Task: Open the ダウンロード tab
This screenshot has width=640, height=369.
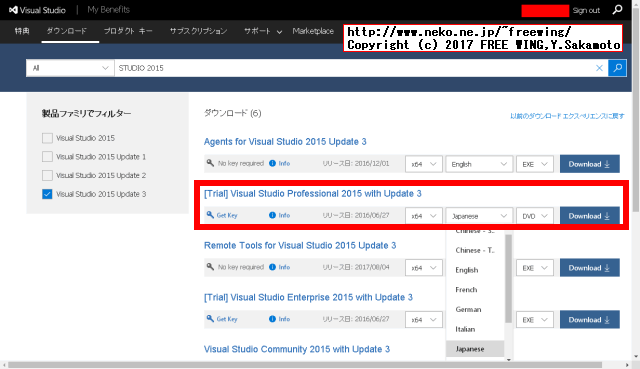Action: 67,31
